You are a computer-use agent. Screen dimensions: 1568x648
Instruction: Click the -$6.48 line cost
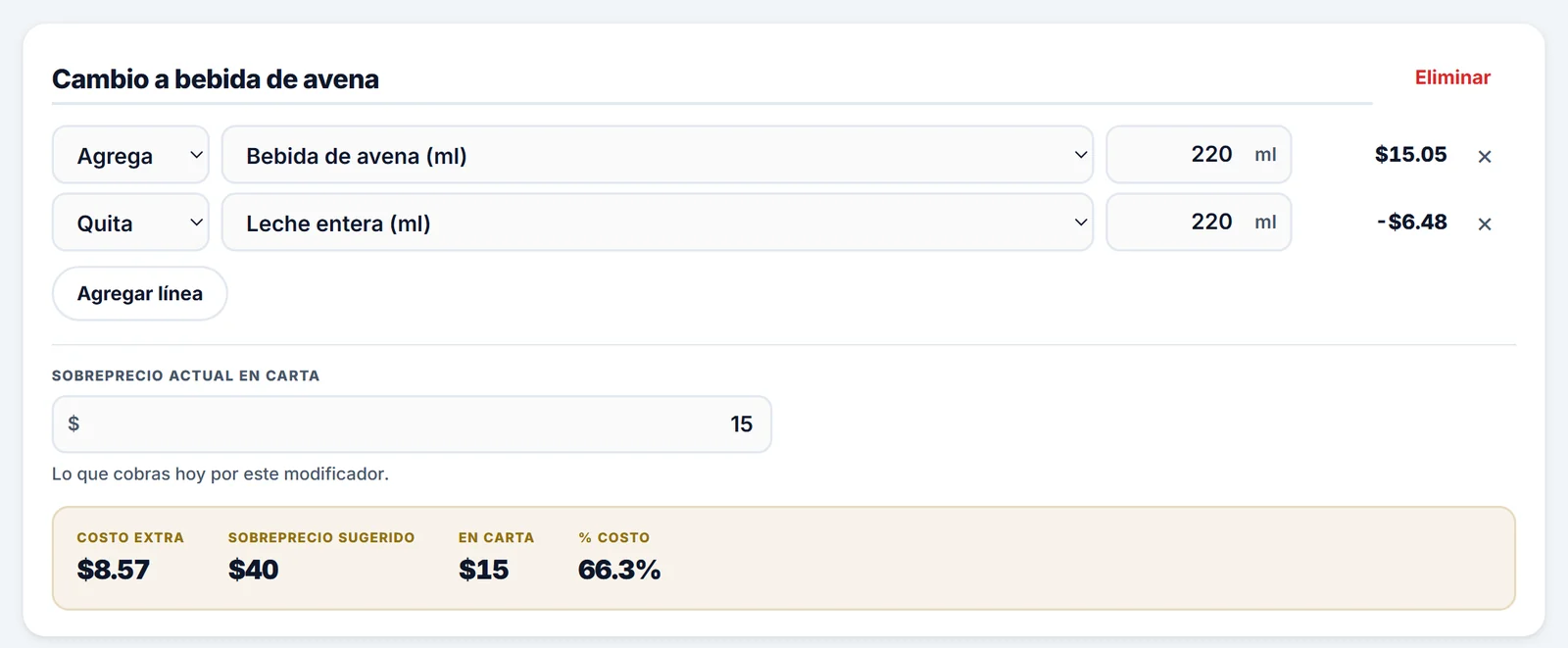tap(1411, 223)
